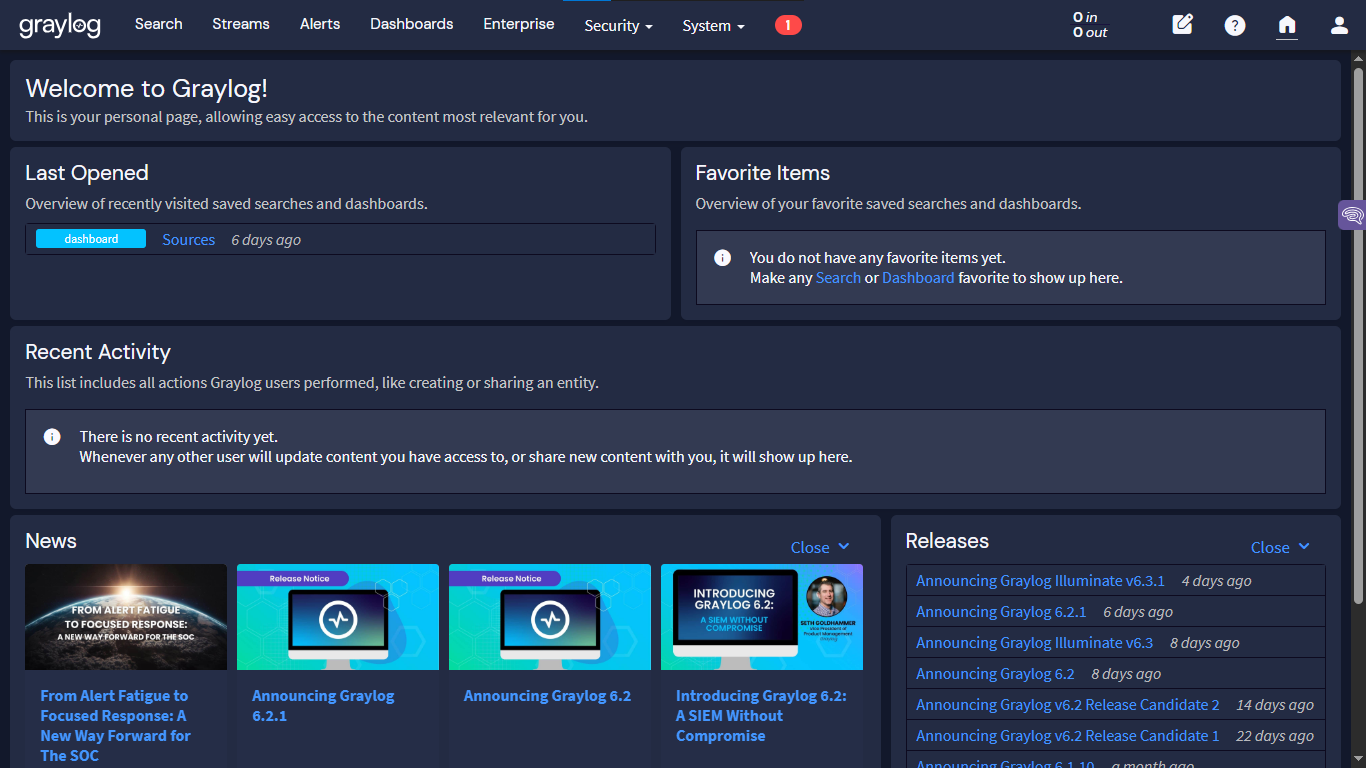Screen dimensions: 1366x768
Task: Open the purple side assistant icon
Action: coord(1352,215)
